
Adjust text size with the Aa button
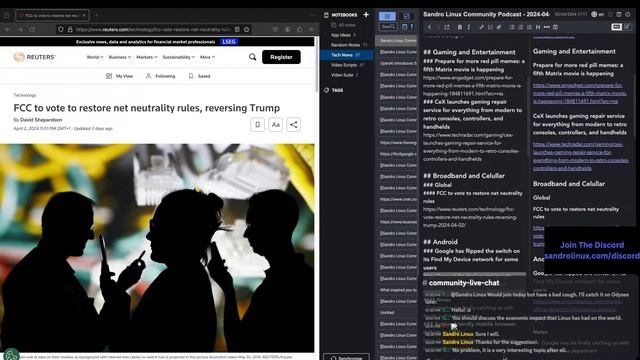click(x=276, y=124)
